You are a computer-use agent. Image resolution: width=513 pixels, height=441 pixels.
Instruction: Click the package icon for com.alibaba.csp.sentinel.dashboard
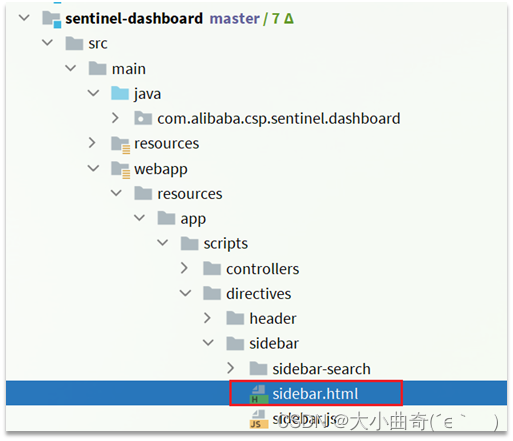143,118
